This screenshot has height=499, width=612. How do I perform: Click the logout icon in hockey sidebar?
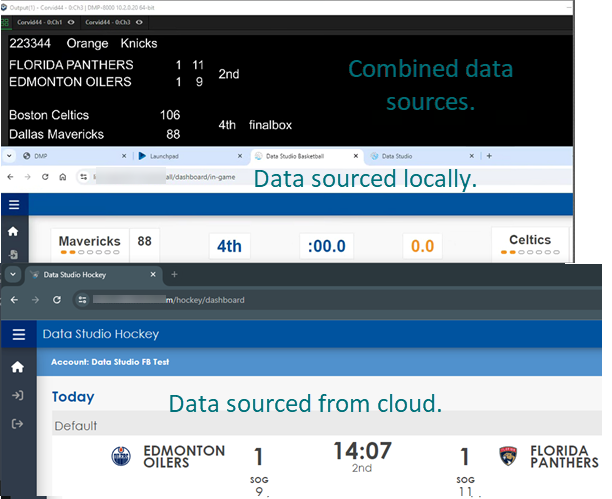coord(17,425)
